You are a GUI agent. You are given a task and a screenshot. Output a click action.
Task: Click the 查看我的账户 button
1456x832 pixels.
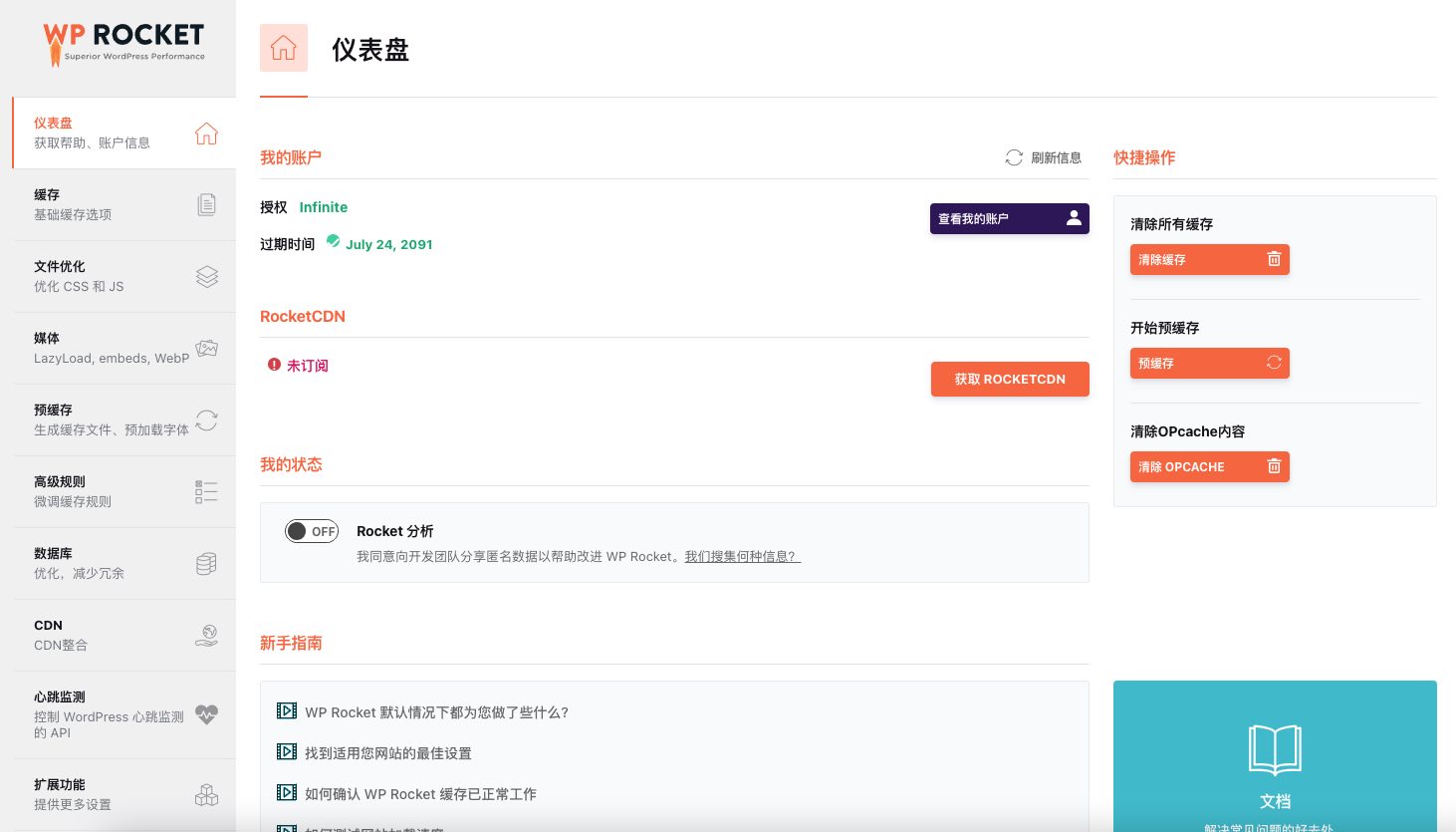click(1009, 218)
